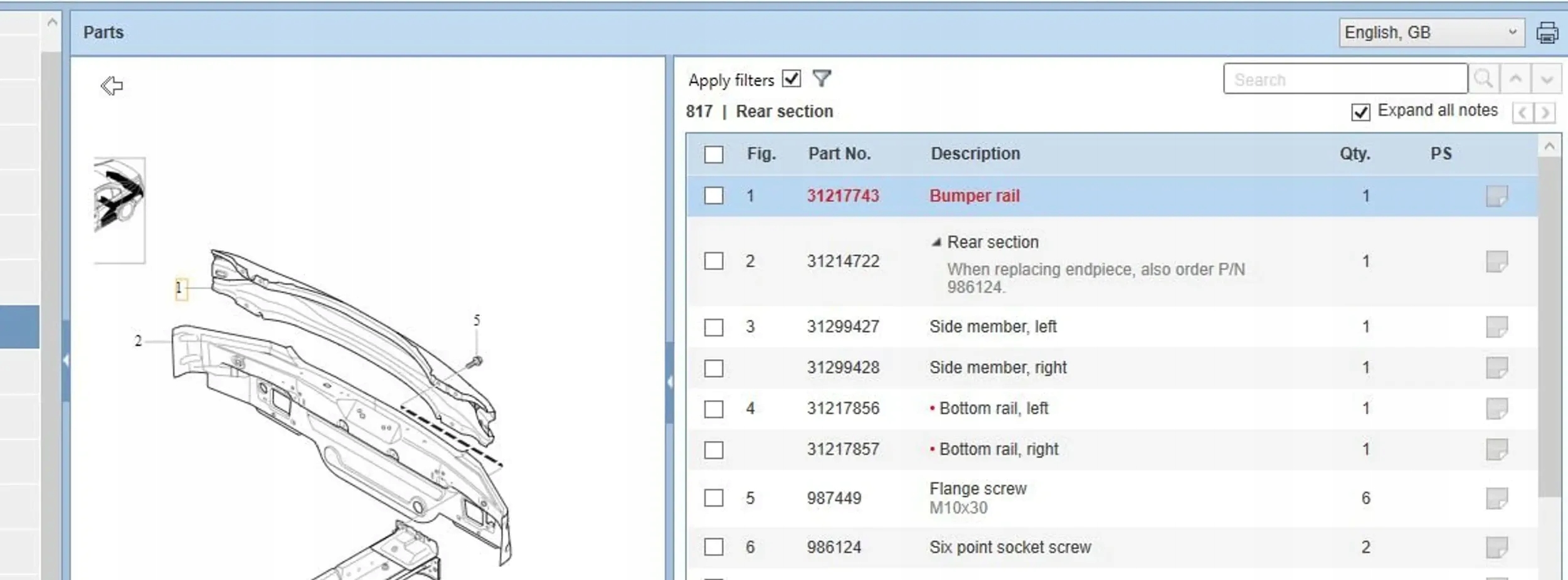Toggle the Expand all notes checkbox

pos(1360,112)
